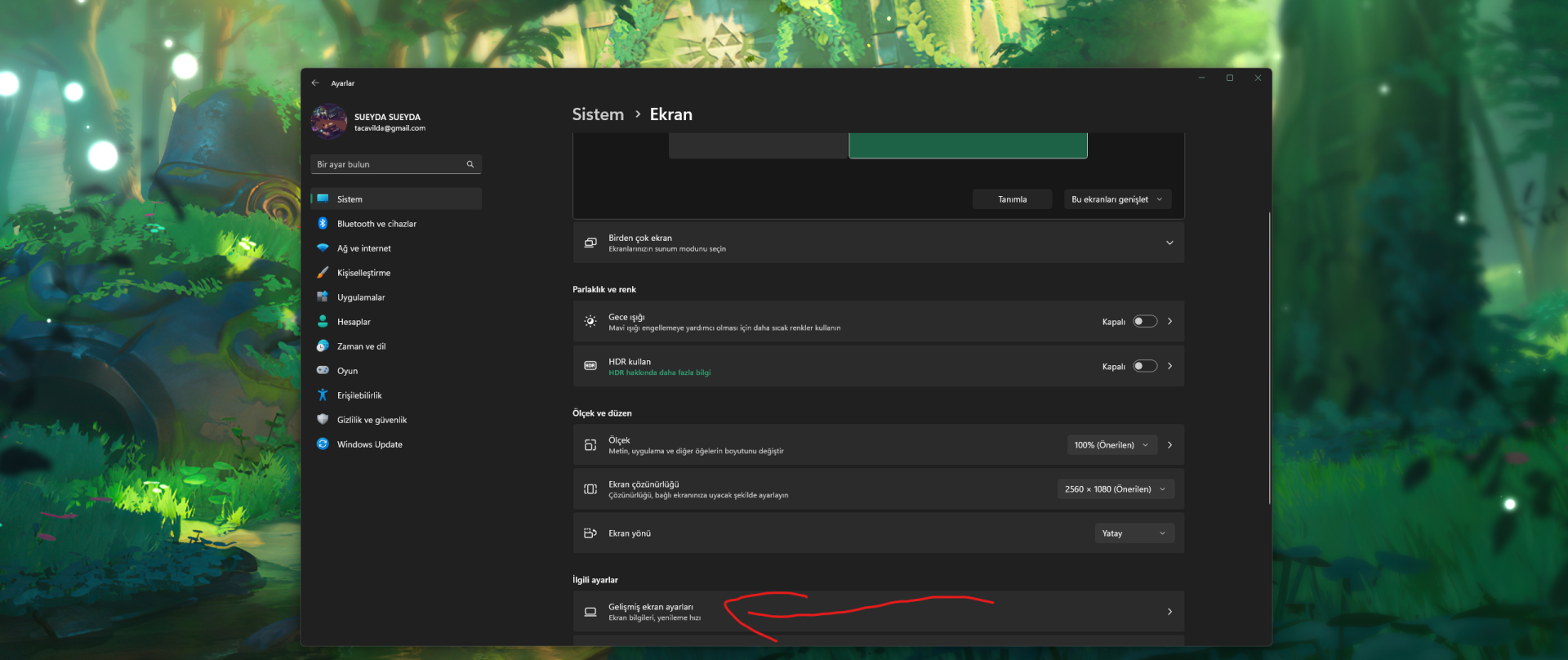Open the HDR hakkında daha fazla bilgi link
This screenshot has width=1568, height=660.
(659, 372)
